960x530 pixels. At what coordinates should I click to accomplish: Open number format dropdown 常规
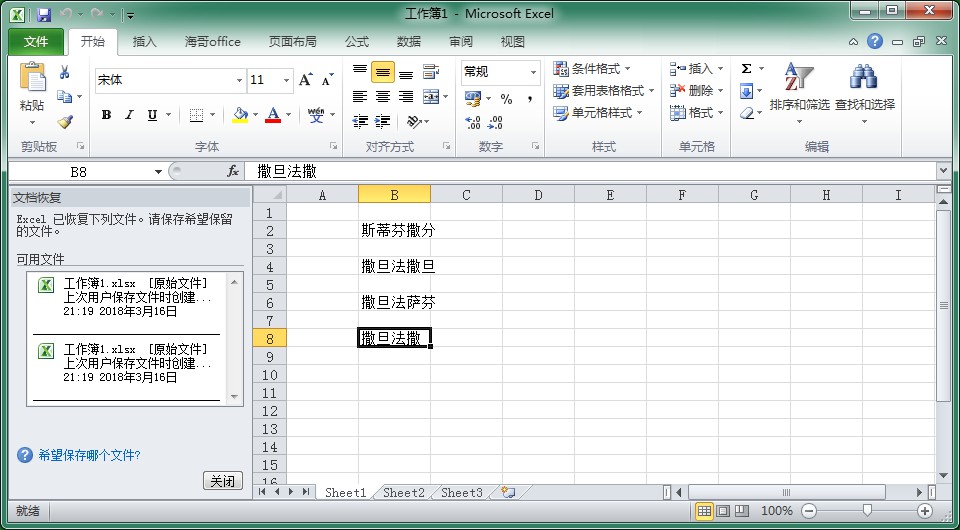pos(533,72)
